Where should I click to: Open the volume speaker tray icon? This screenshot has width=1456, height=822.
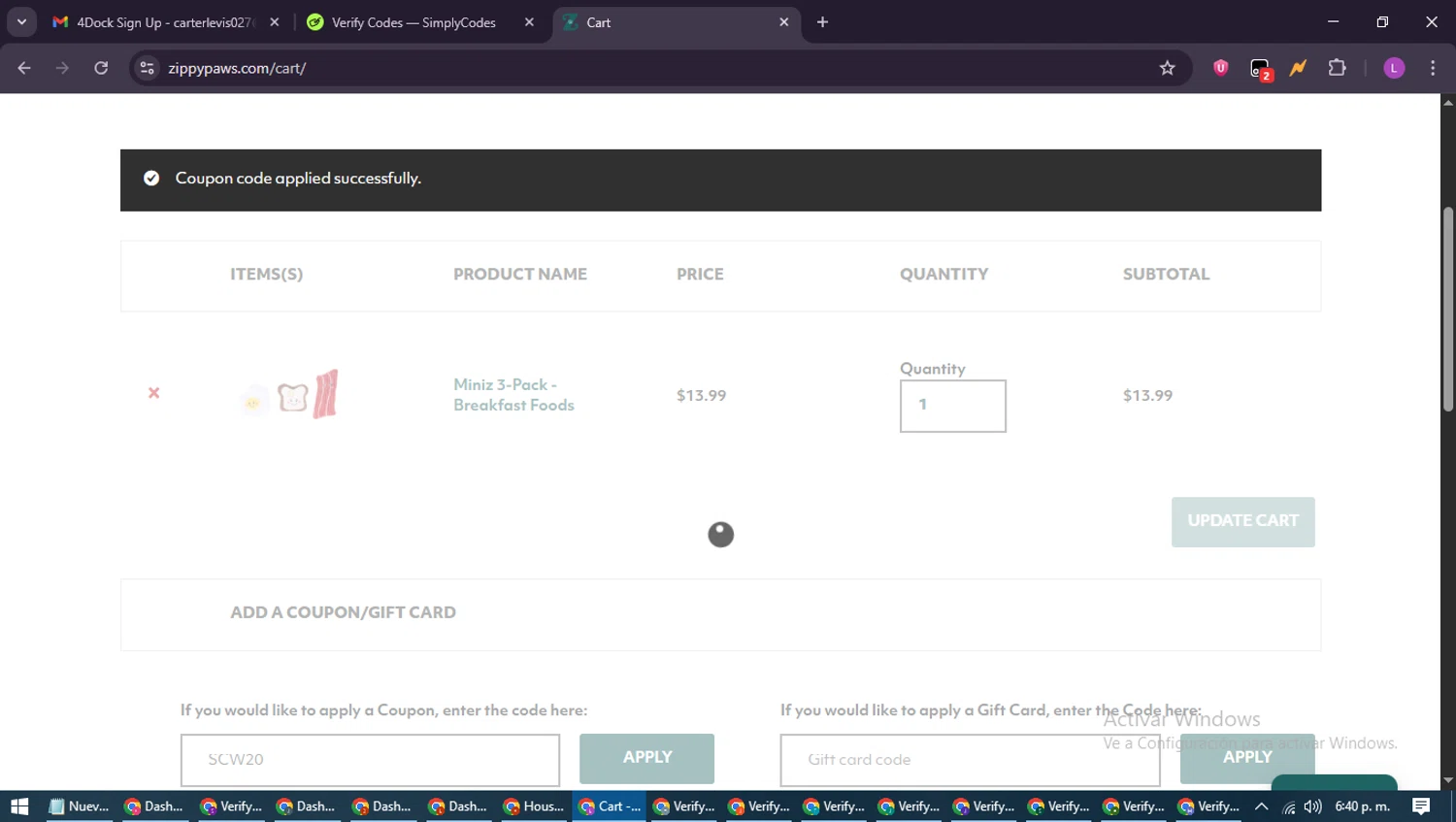coord(1312,806)
